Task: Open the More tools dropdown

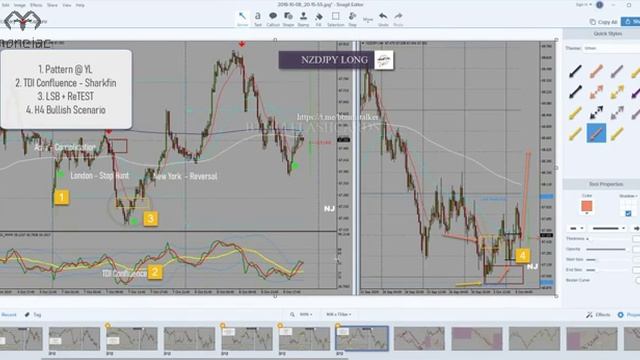Action: [368, 19]
